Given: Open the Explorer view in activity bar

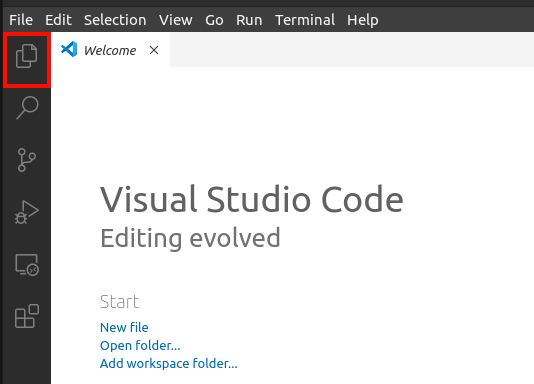Looking at the screenshot, I should point(27,56).
